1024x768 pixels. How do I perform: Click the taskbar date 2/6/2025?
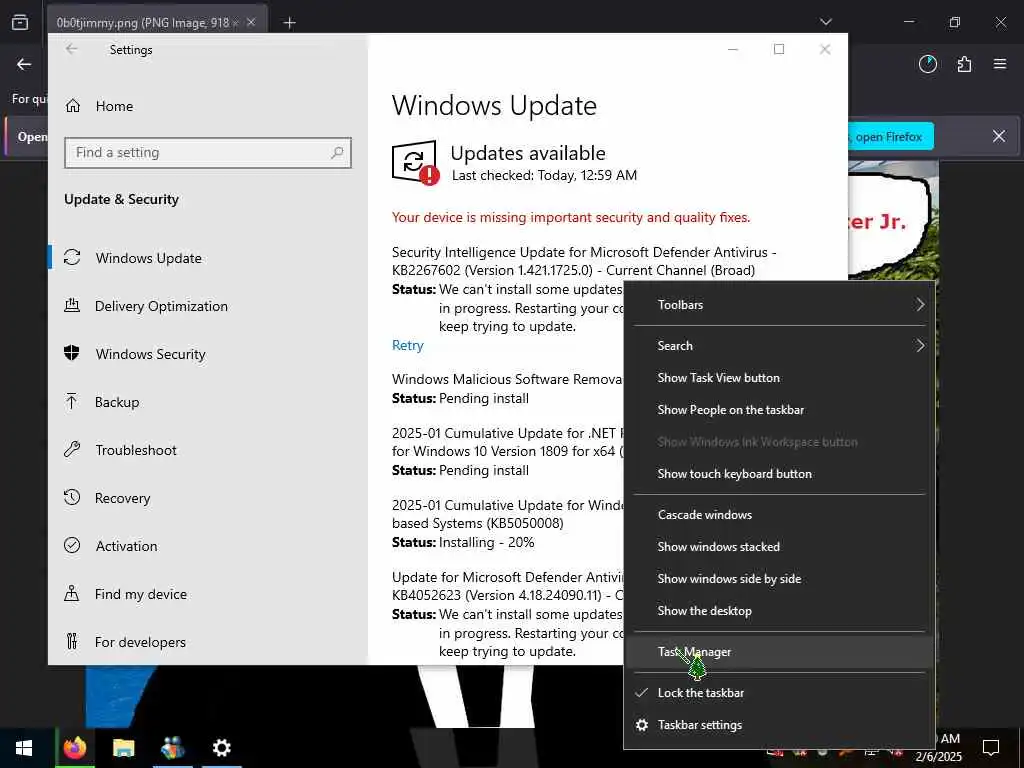point(938,757)
